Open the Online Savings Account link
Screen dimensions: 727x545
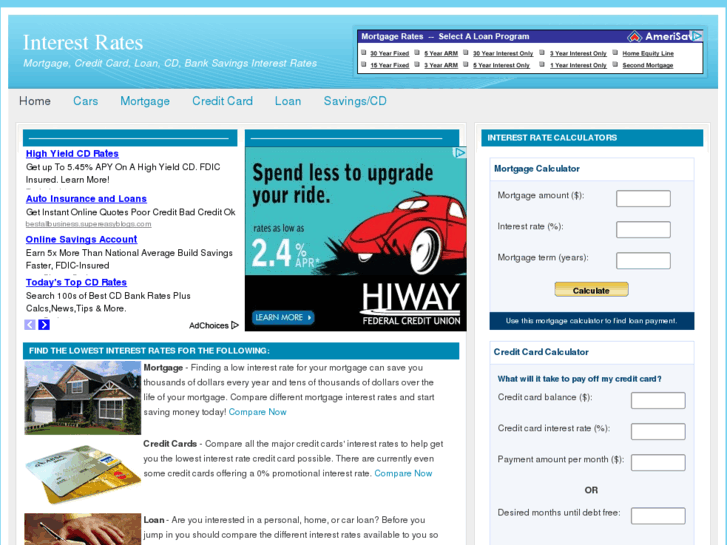coord(82,239)
